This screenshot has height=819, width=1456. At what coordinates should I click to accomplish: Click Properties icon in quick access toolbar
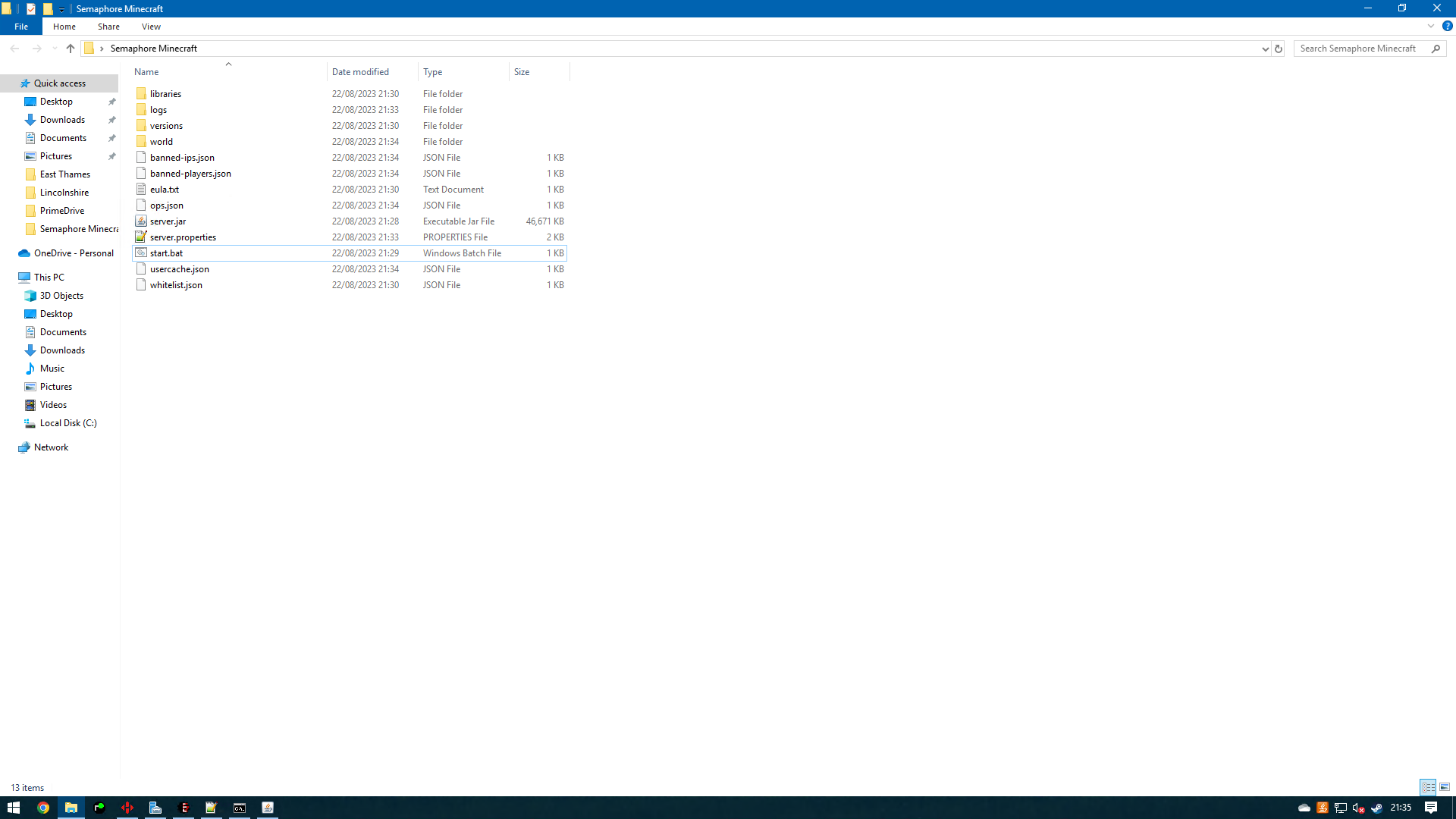pos(31,9)
